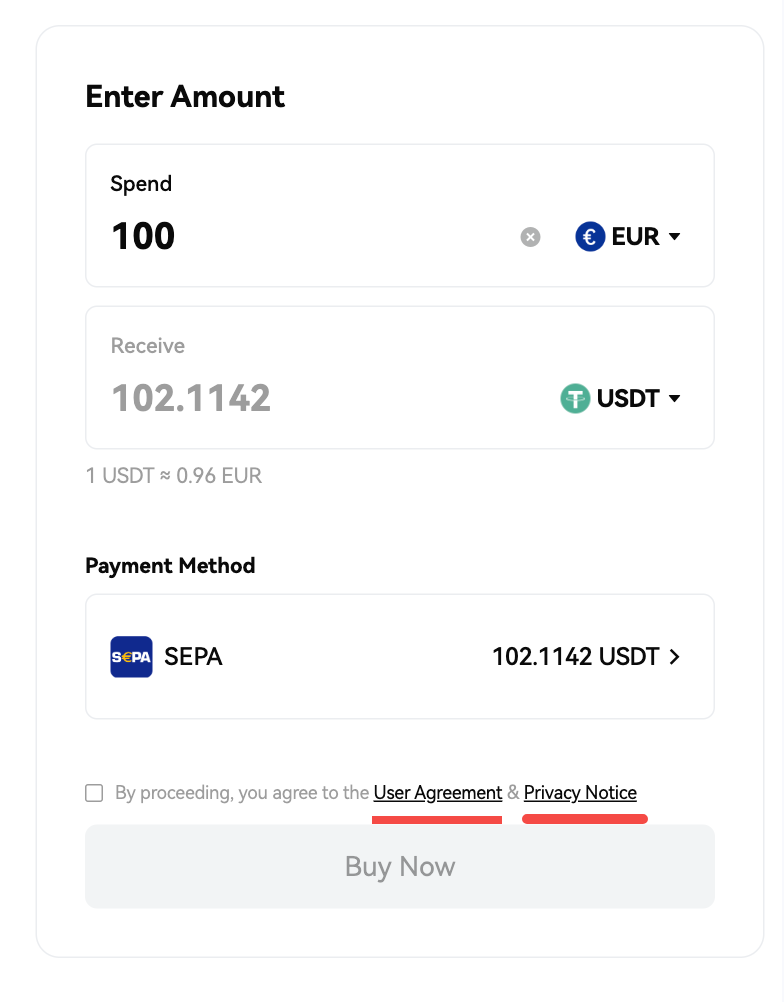Open the User Agreement link
The image size is (784, 1002).
click(x=438, y=793)
